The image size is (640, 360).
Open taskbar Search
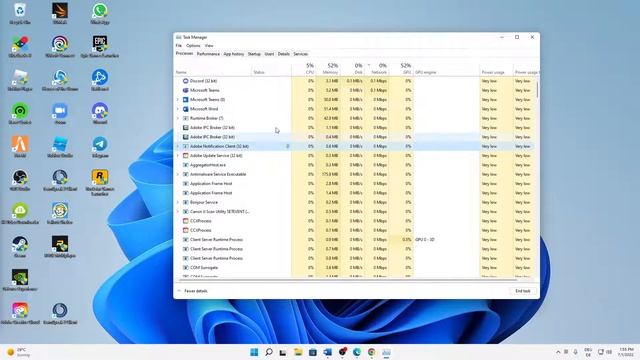[269, 352]
